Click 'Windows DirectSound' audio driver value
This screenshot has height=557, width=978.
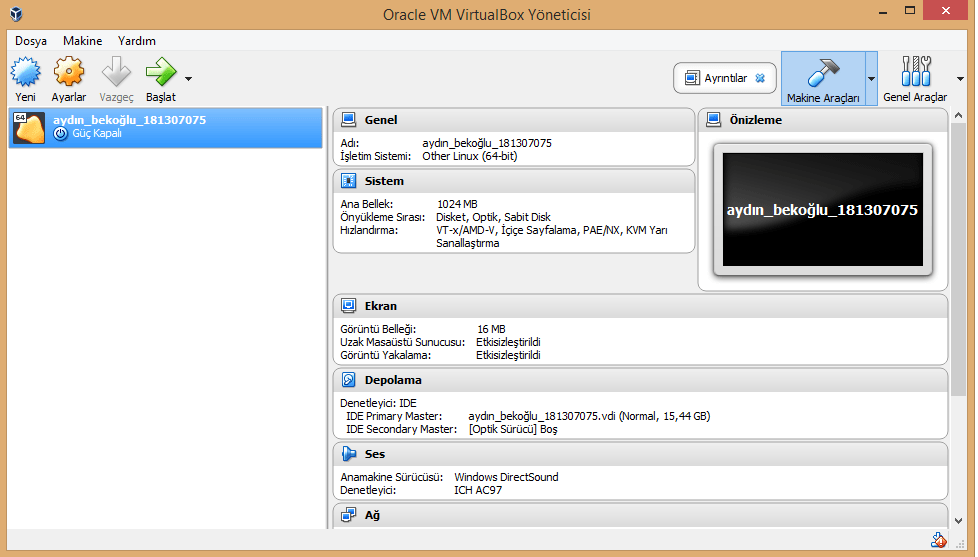click(x=506, y=477)
